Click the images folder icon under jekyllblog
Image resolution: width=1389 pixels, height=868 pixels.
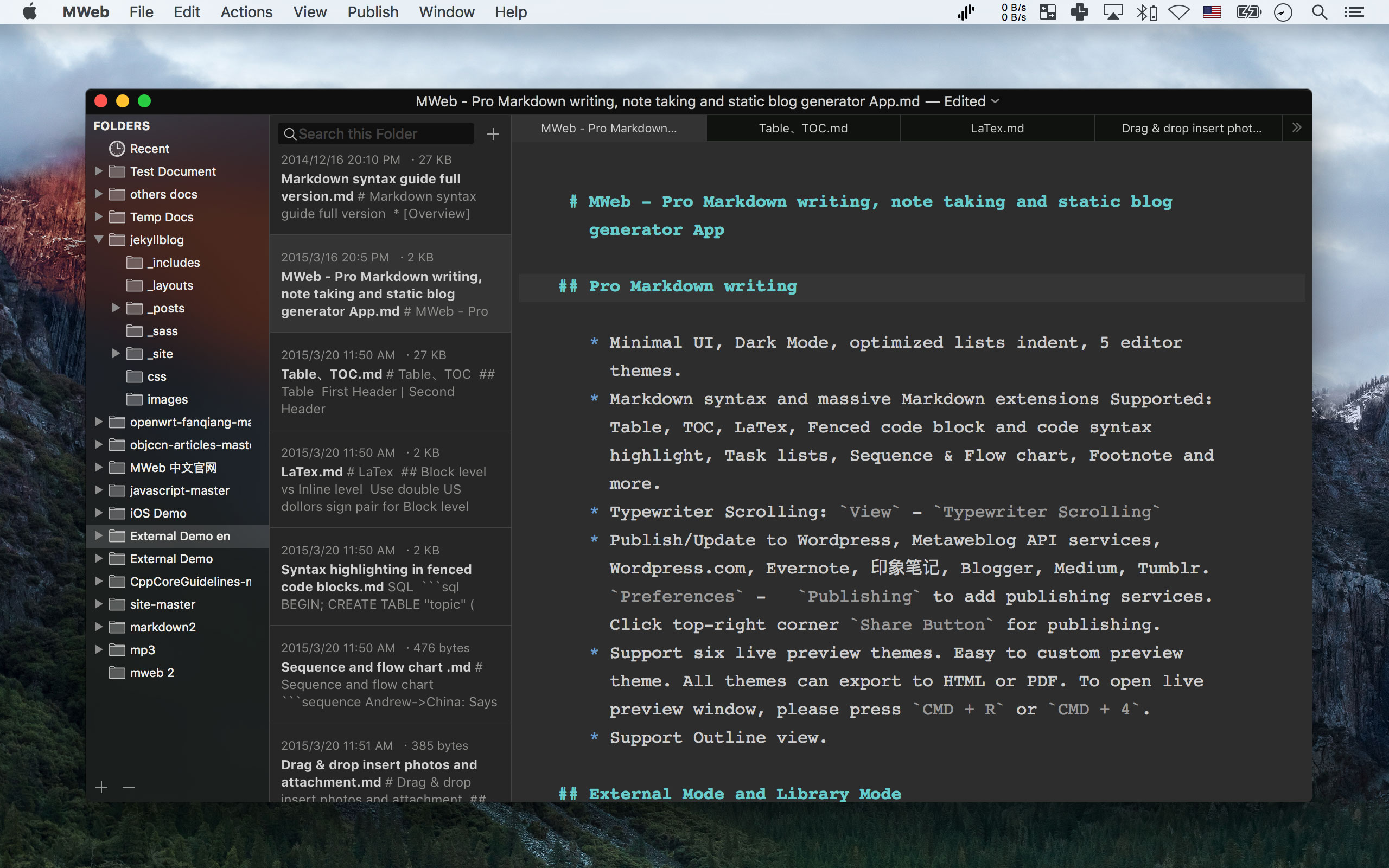click(135, 399)
